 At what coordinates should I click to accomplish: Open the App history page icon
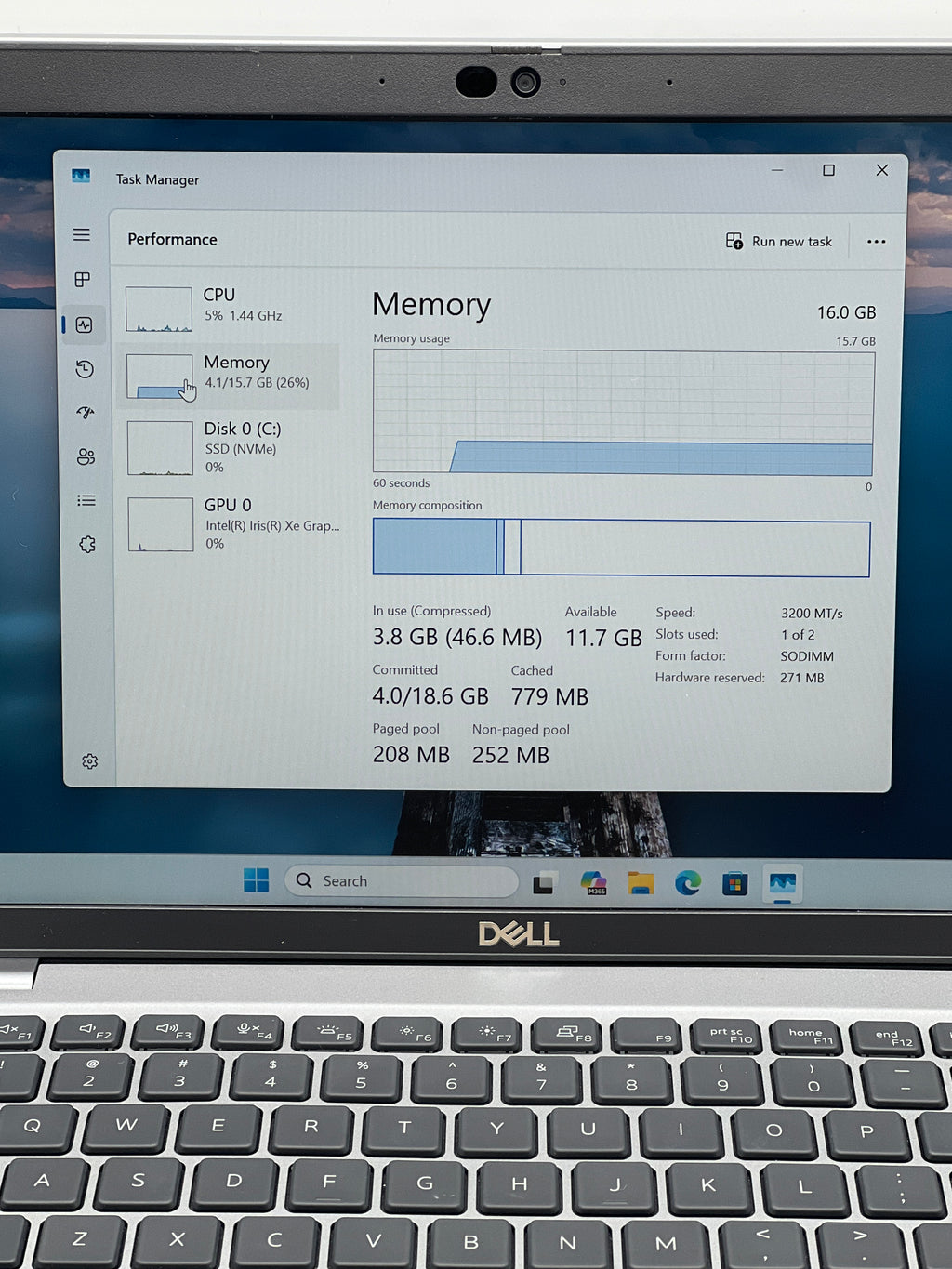point(85,369)
